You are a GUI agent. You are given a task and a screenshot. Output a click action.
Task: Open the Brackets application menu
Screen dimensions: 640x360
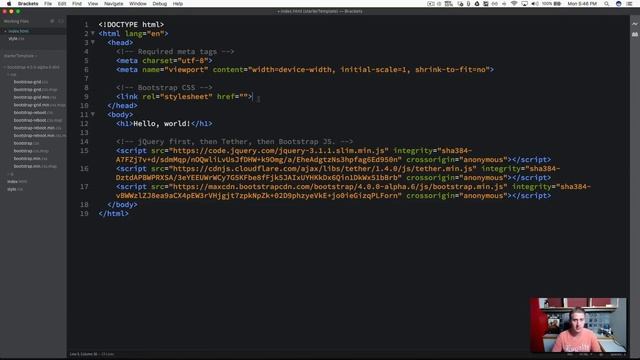[28, 4]
